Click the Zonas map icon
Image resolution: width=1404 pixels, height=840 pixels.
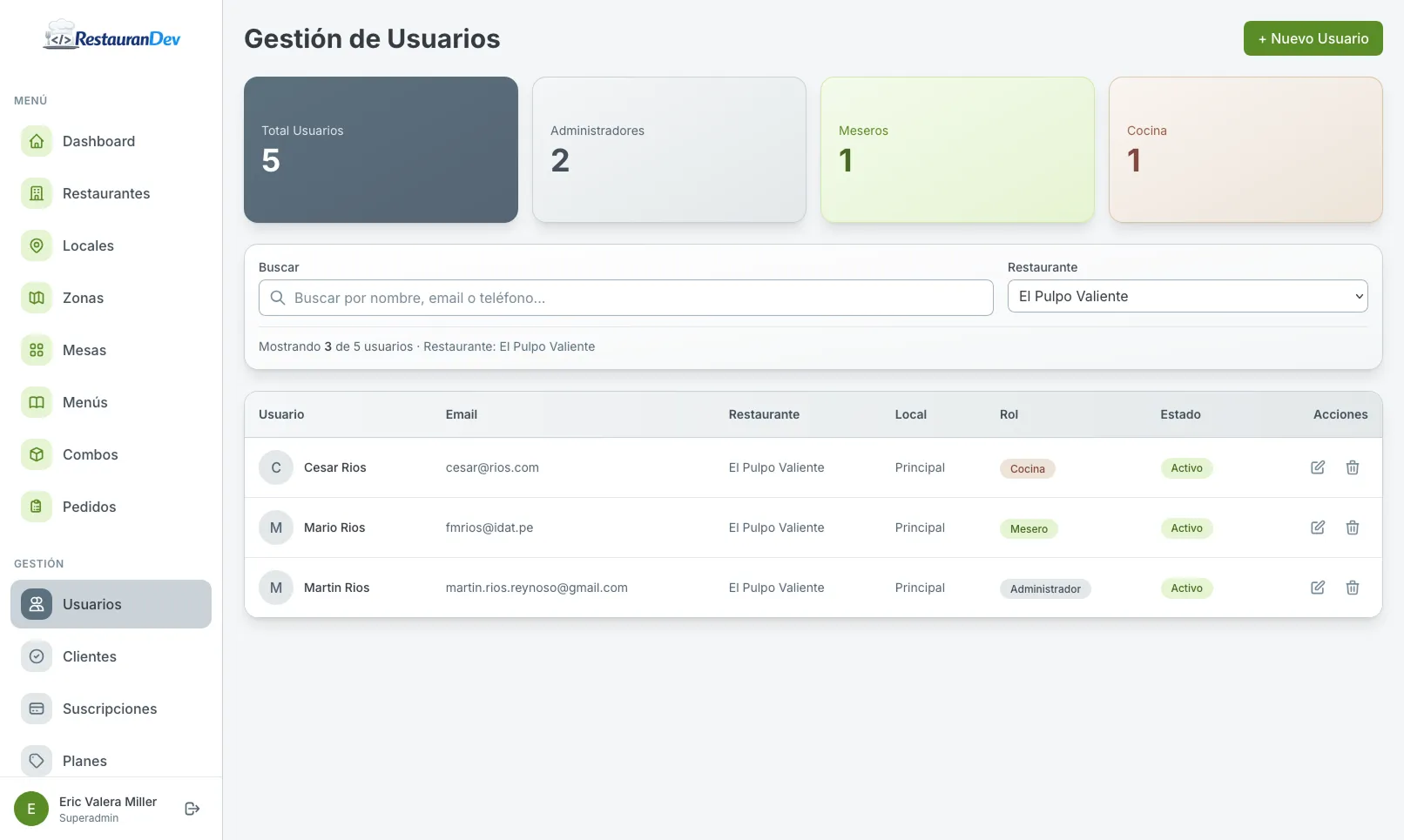pos(37,298)
